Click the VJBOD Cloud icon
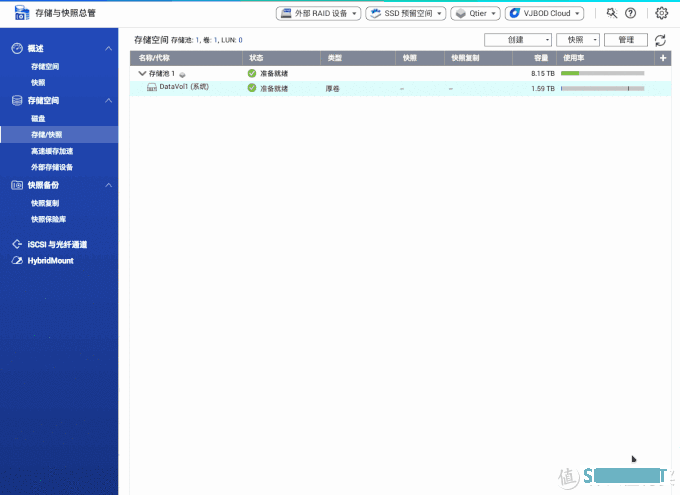The image size is (680, 495). [x=514, y=13]
